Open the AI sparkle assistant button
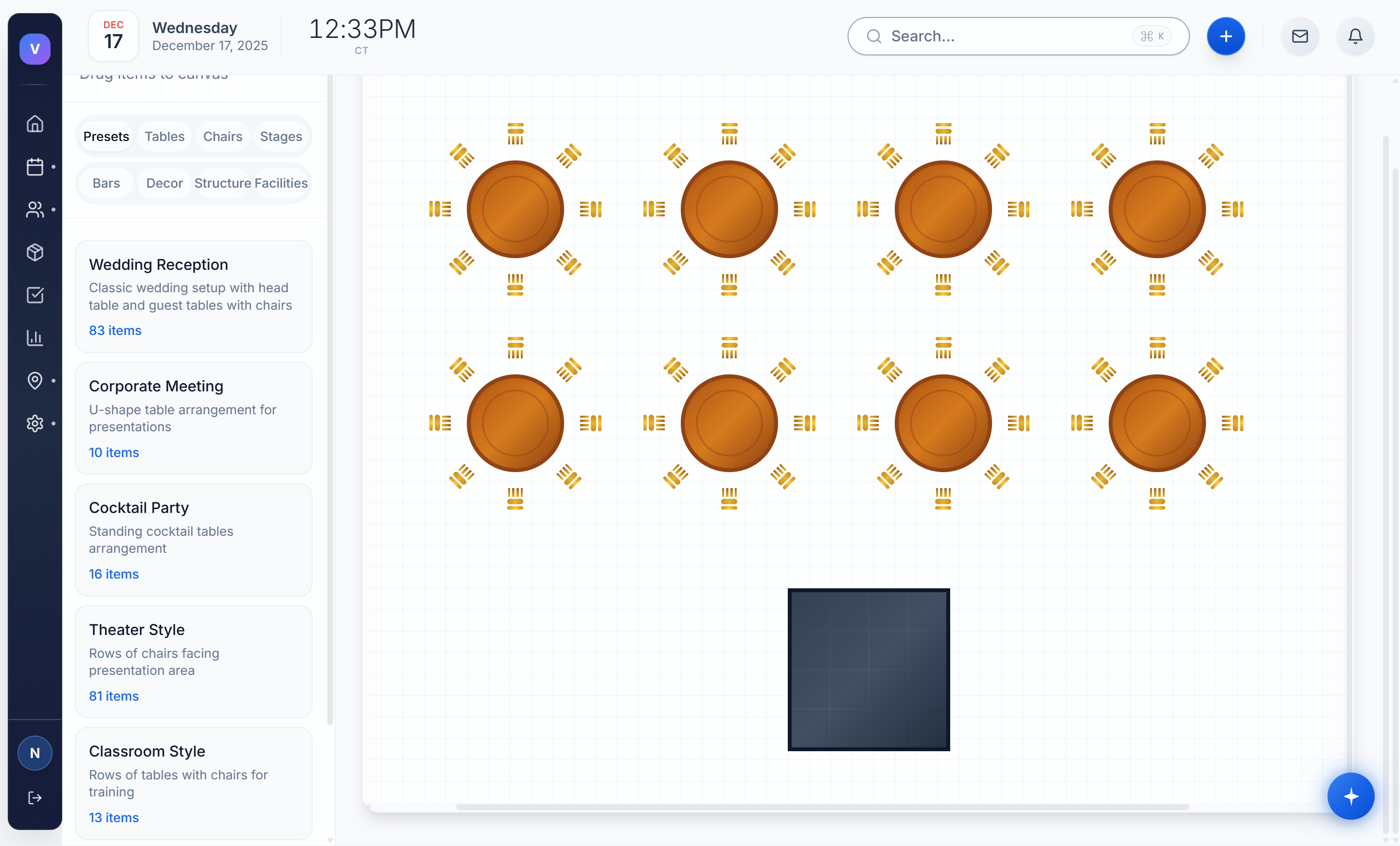The image size is (1400, 846). click(x=1351, y=796)
